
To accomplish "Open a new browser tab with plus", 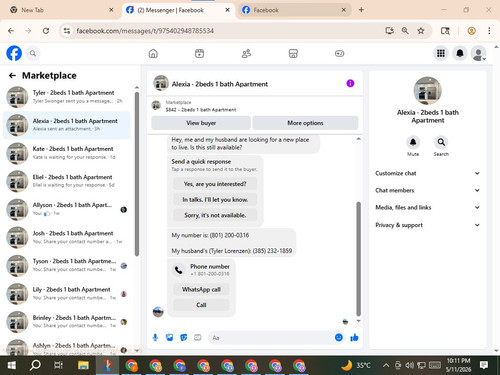I will coord(361,10).
